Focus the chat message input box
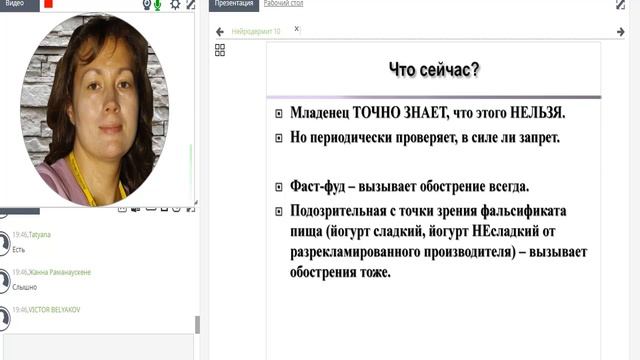The width and height of the screenshot is (640, 360). 98,347
